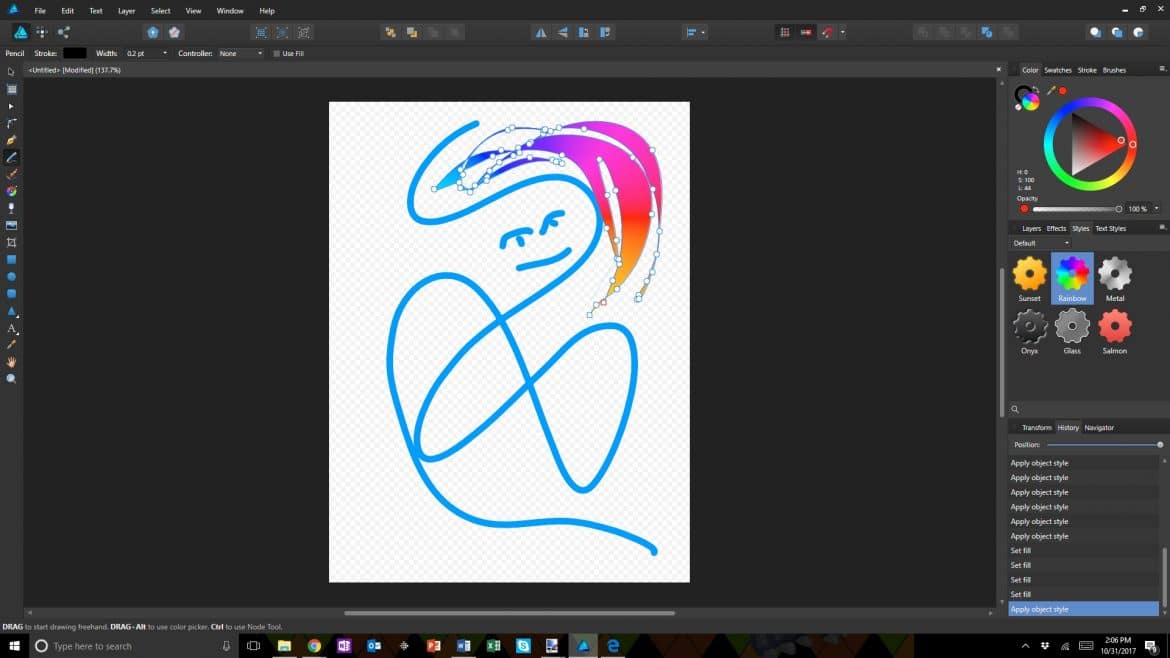Viewport: 1170px width, 658px height.
Task: Select the Pencil tool in the toolbar
Action: 12,157
